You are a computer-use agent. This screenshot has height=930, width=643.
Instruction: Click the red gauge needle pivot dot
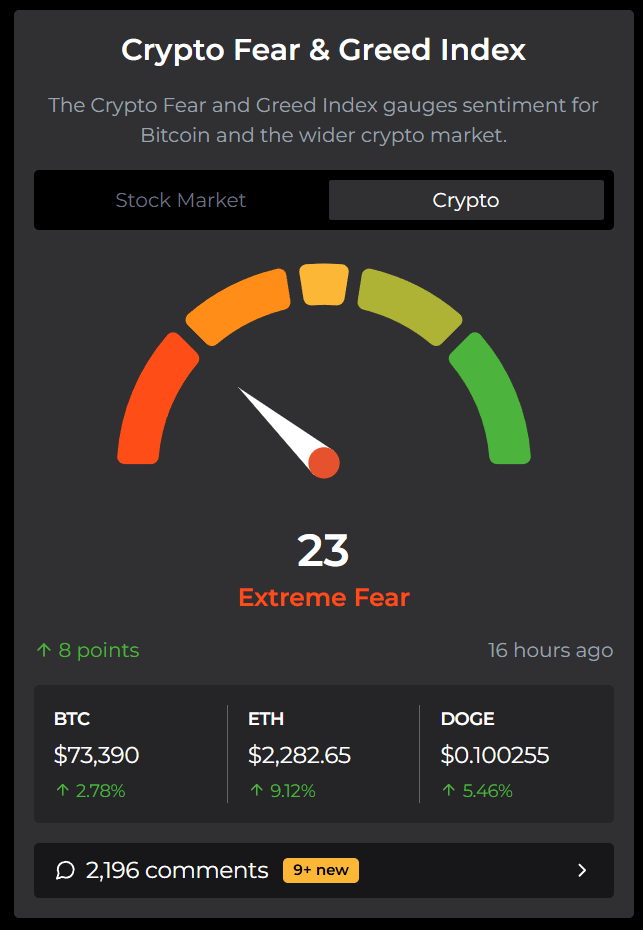point(324,463)
